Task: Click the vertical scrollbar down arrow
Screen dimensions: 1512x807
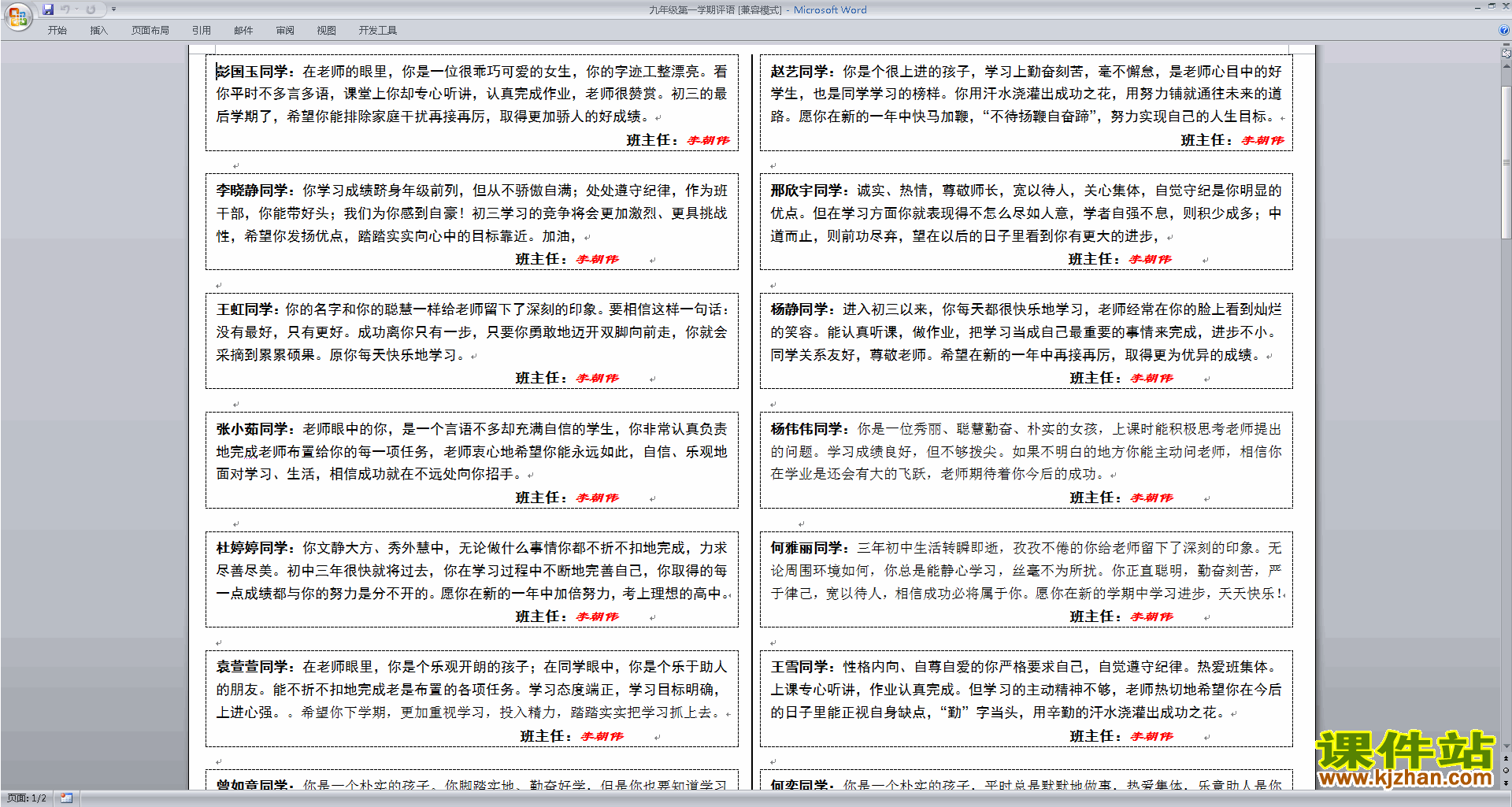Action: [x=1506, y=746]
